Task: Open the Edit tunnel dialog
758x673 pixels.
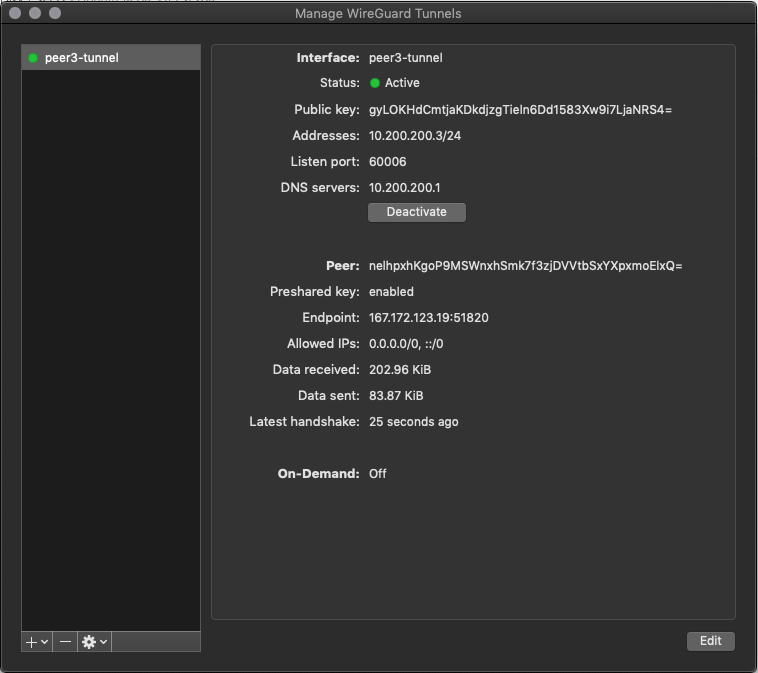Action: (711, 641)
